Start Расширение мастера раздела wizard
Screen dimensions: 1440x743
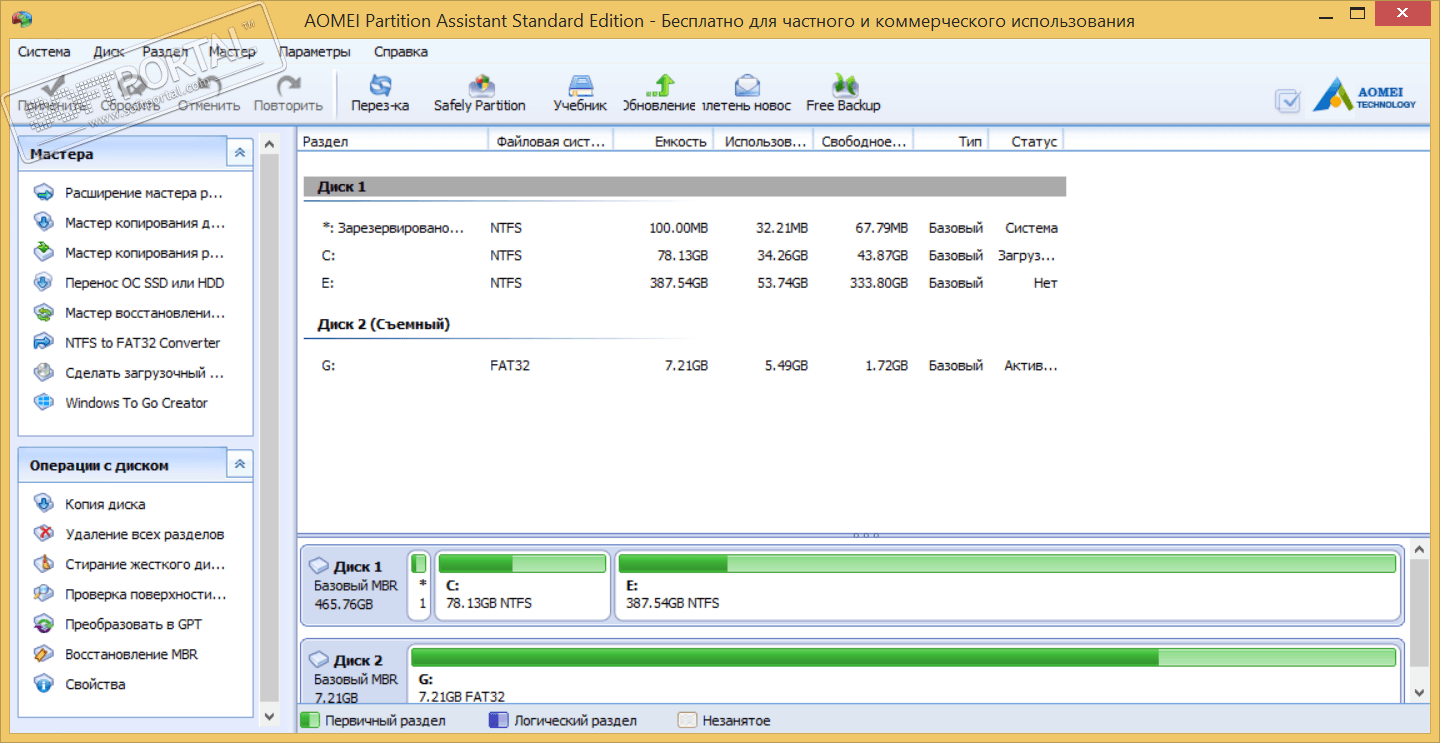(x=128, y=193)
